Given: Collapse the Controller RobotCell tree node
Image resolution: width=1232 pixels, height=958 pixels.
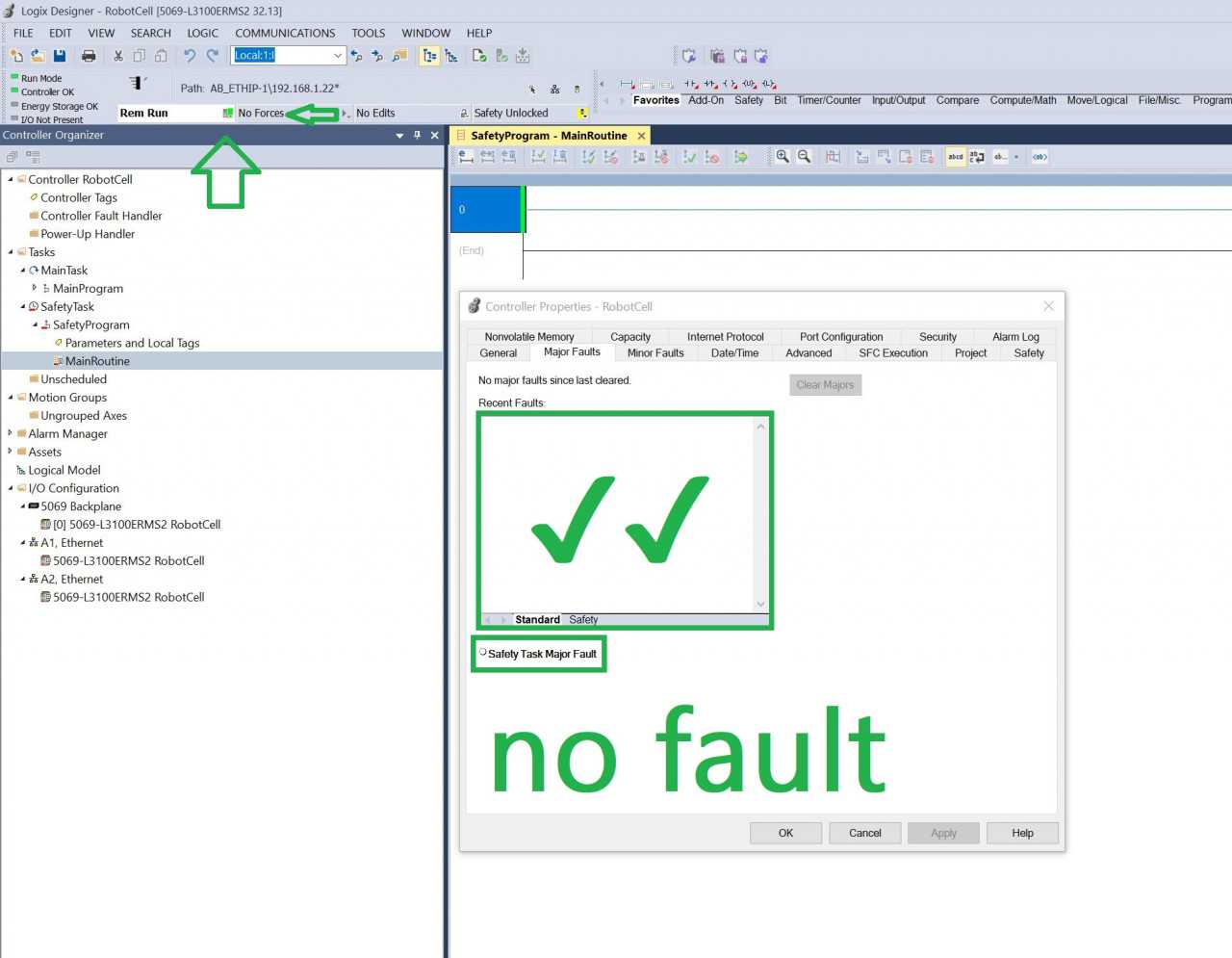Looking at the screenshot, I should coord(11,179).
